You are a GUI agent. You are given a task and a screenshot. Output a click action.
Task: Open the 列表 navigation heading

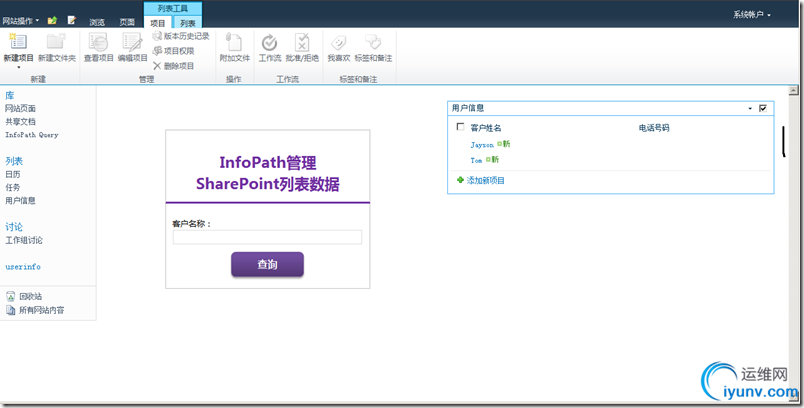(14, 161)
